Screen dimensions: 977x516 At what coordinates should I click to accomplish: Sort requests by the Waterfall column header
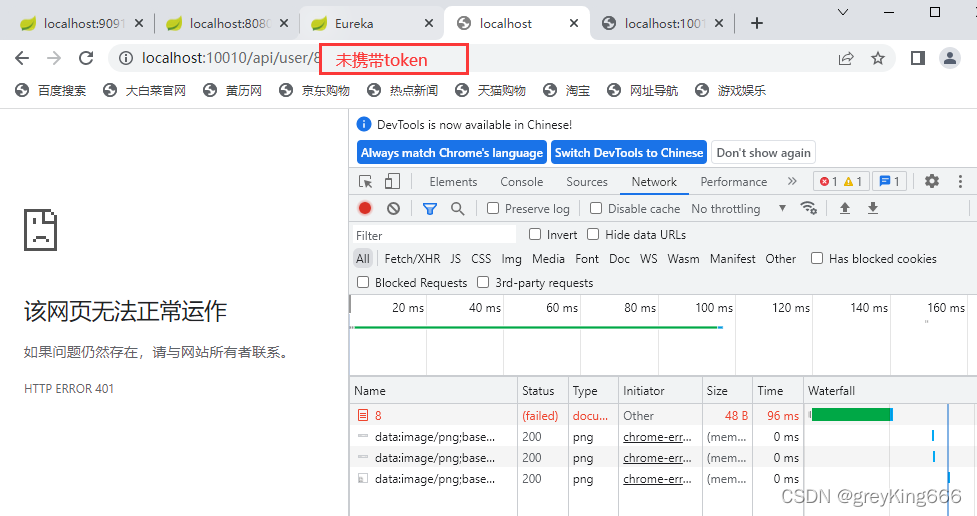(890, 391)
